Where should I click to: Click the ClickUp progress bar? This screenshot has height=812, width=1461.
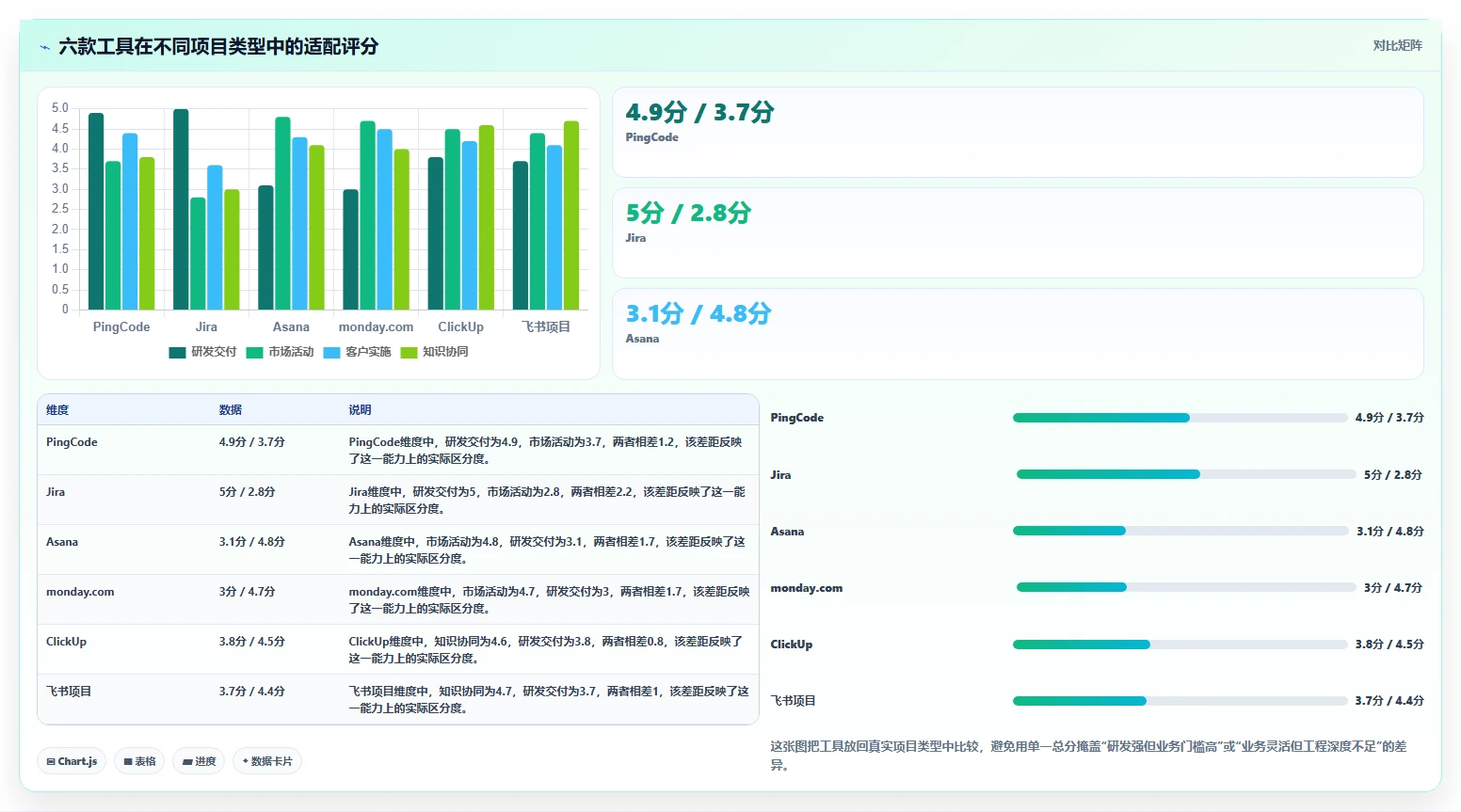tap(1180, 645)
